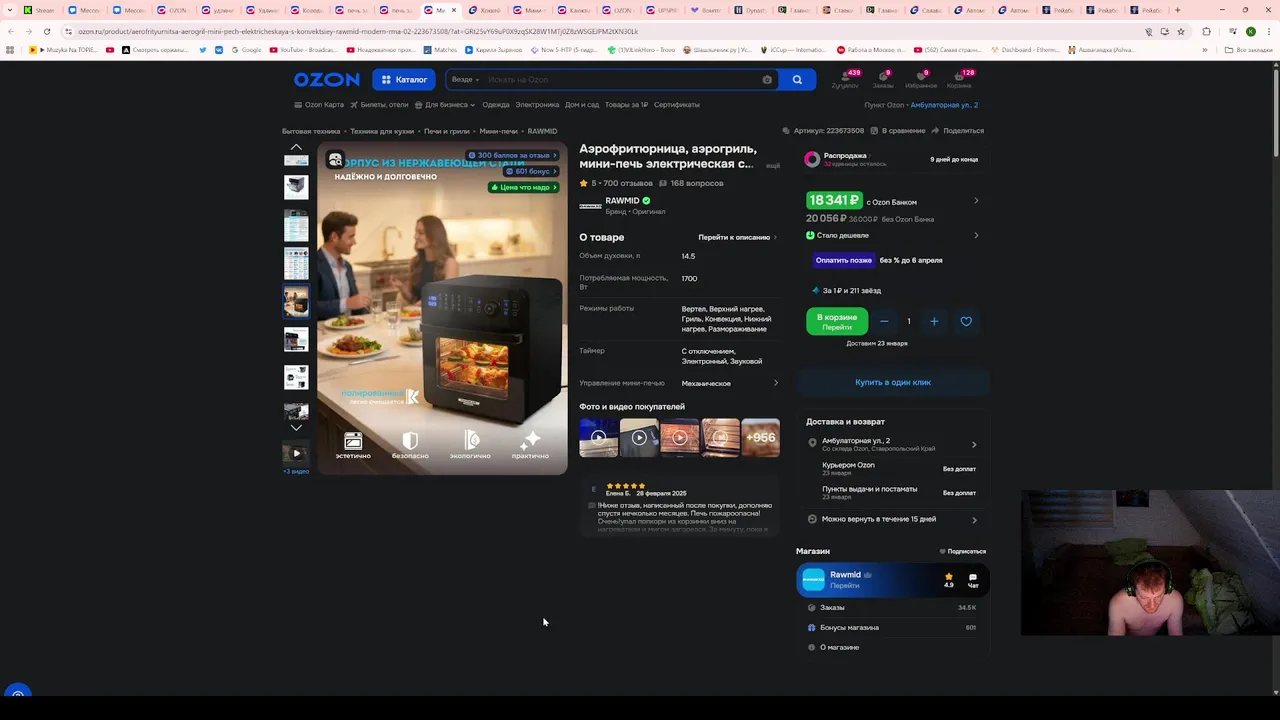This screenshot has height=720, width=1280.
Task: Open new browser tab plus button
Action: 1177,10
